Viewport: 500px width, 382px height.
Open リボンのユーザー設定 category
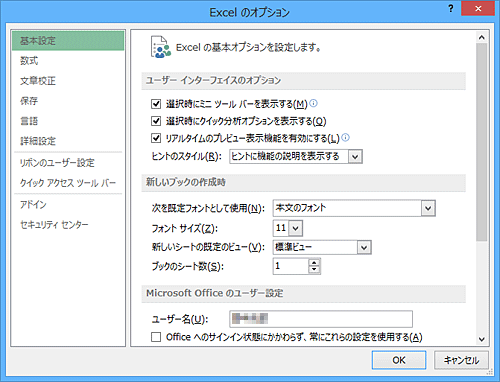click(x=68, y=163)
